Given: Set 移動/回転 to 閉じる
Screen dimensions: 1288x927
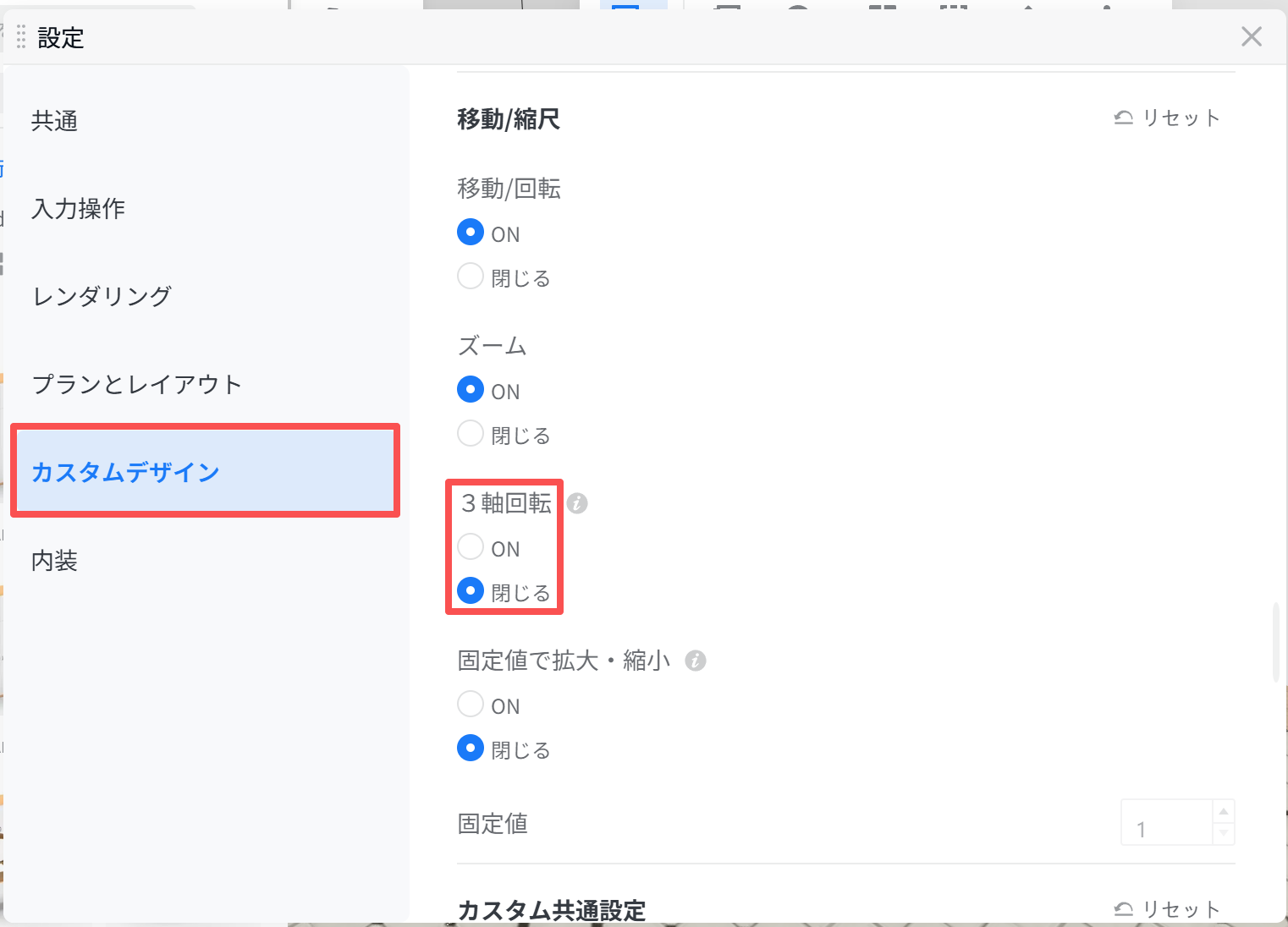Looking at the screenshot, I should click(x=471, y=277).
